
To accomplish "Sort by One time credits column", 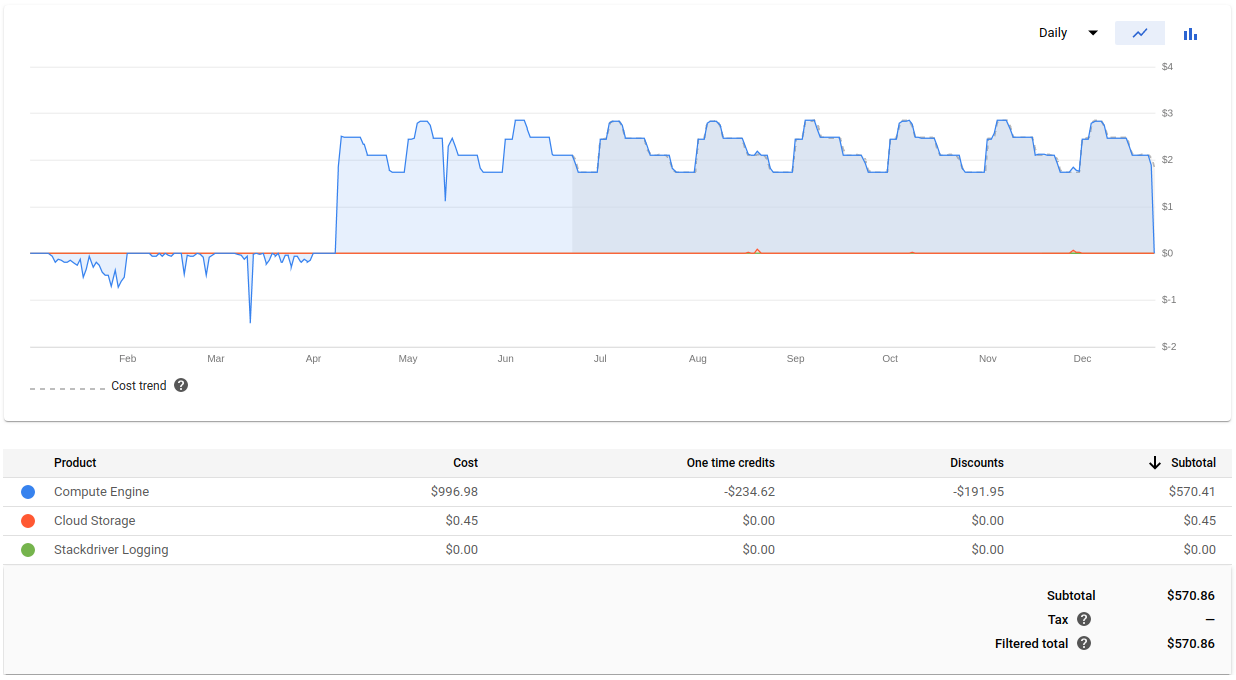I will point(730,463).
